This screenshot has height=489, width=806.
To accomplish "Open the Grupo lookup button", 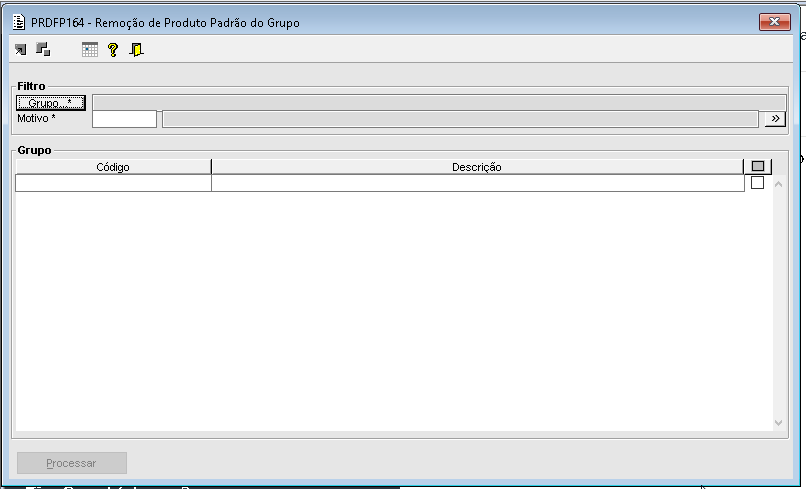I will [50, 103].
